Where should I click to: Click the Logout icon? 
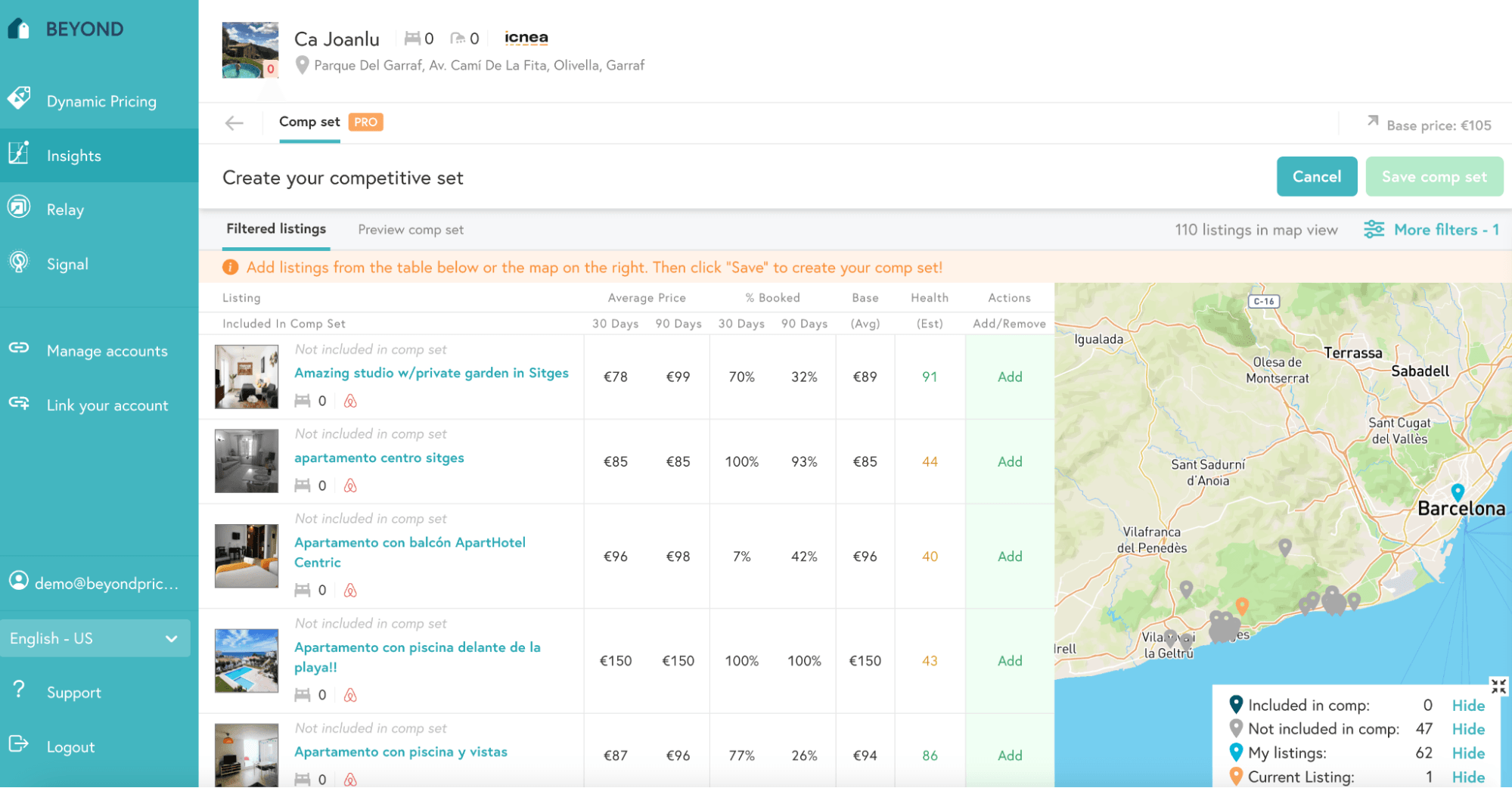tap(19, 745)
